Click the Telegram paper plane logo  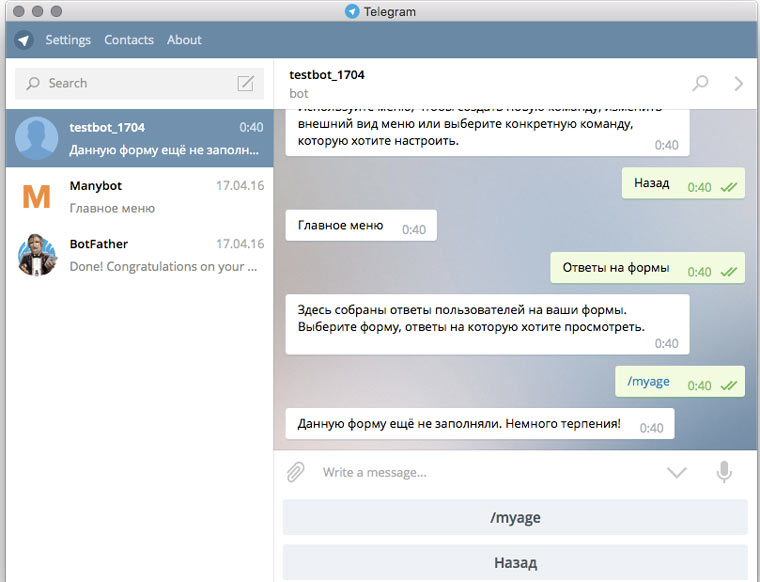click(x=23, y=40)
